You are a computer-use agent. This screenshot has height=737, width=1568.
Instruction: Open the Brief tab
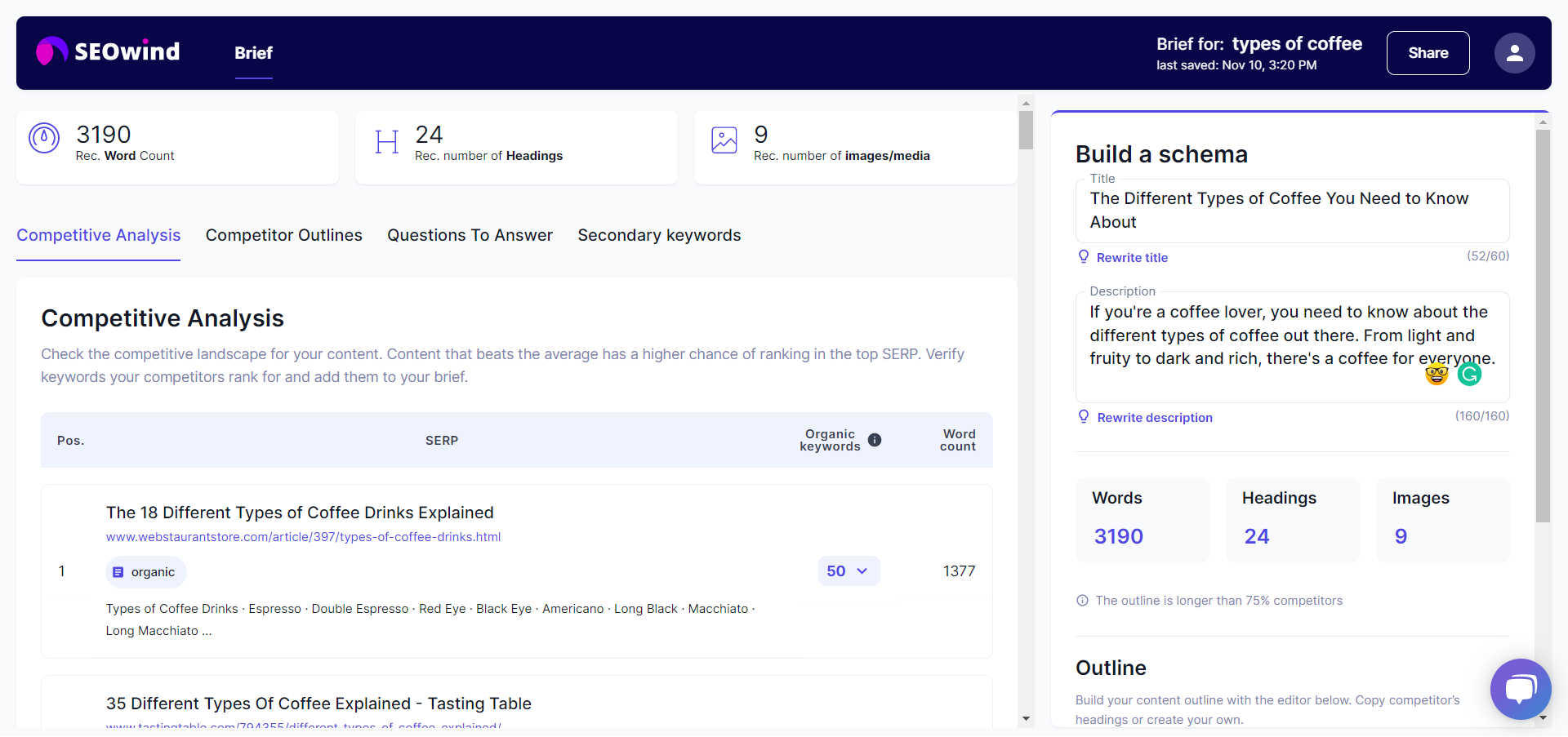253,53
